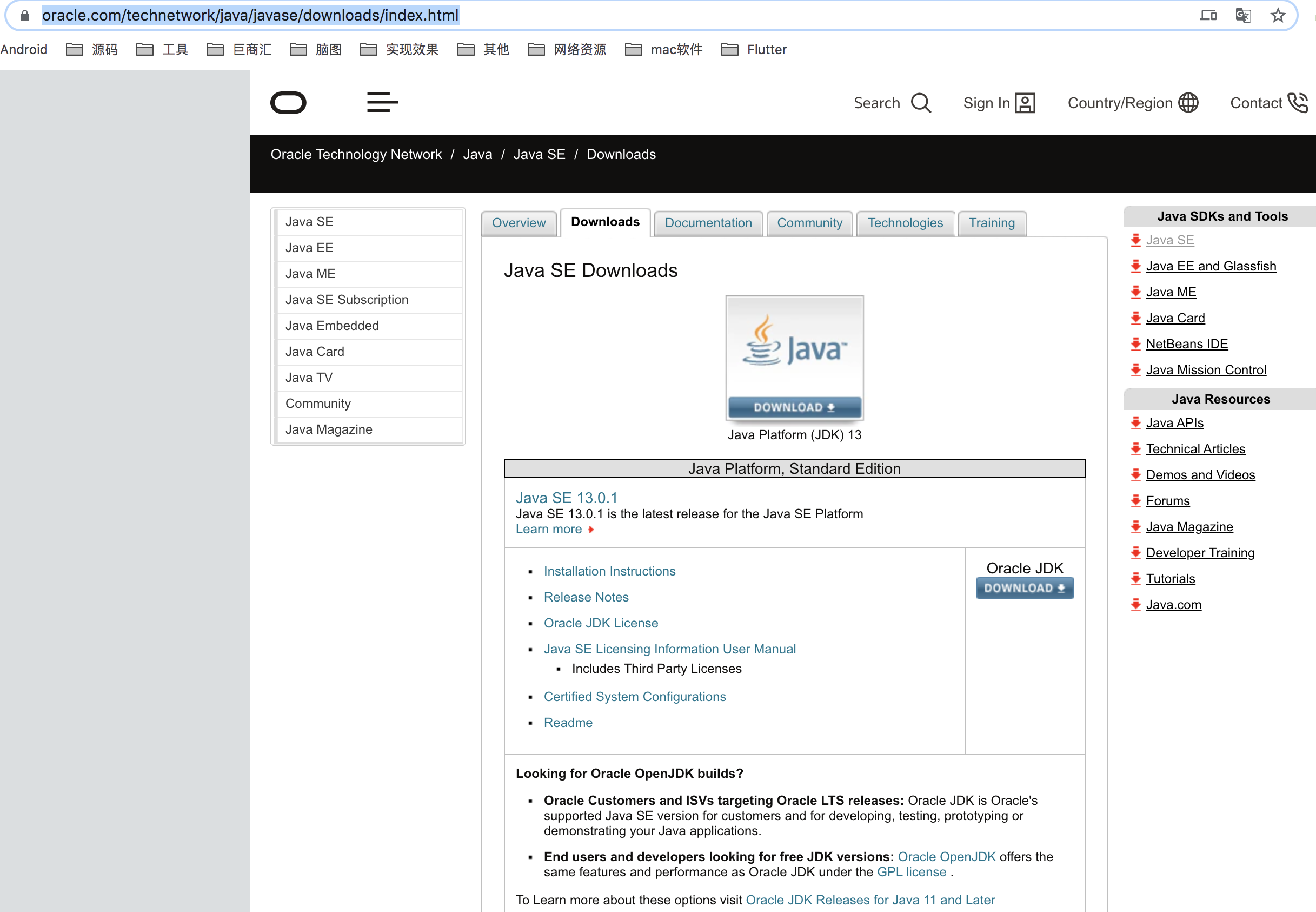1316x912 pixels.
Task: Switch to the Documentation tab
Action: (x=708, y=223)
